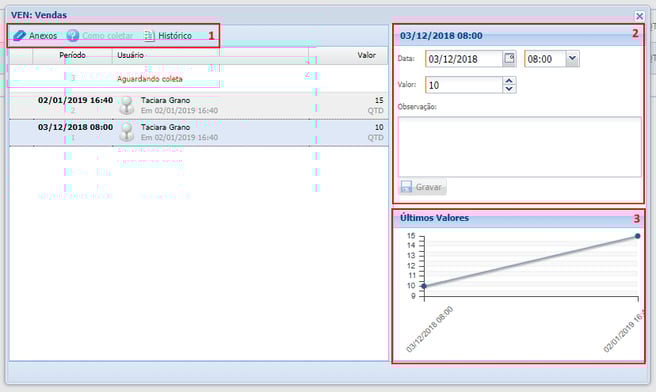This screenshot has height=392, width=656.
Task: Select the Aguardando coleta row
Action: point(199,78)
